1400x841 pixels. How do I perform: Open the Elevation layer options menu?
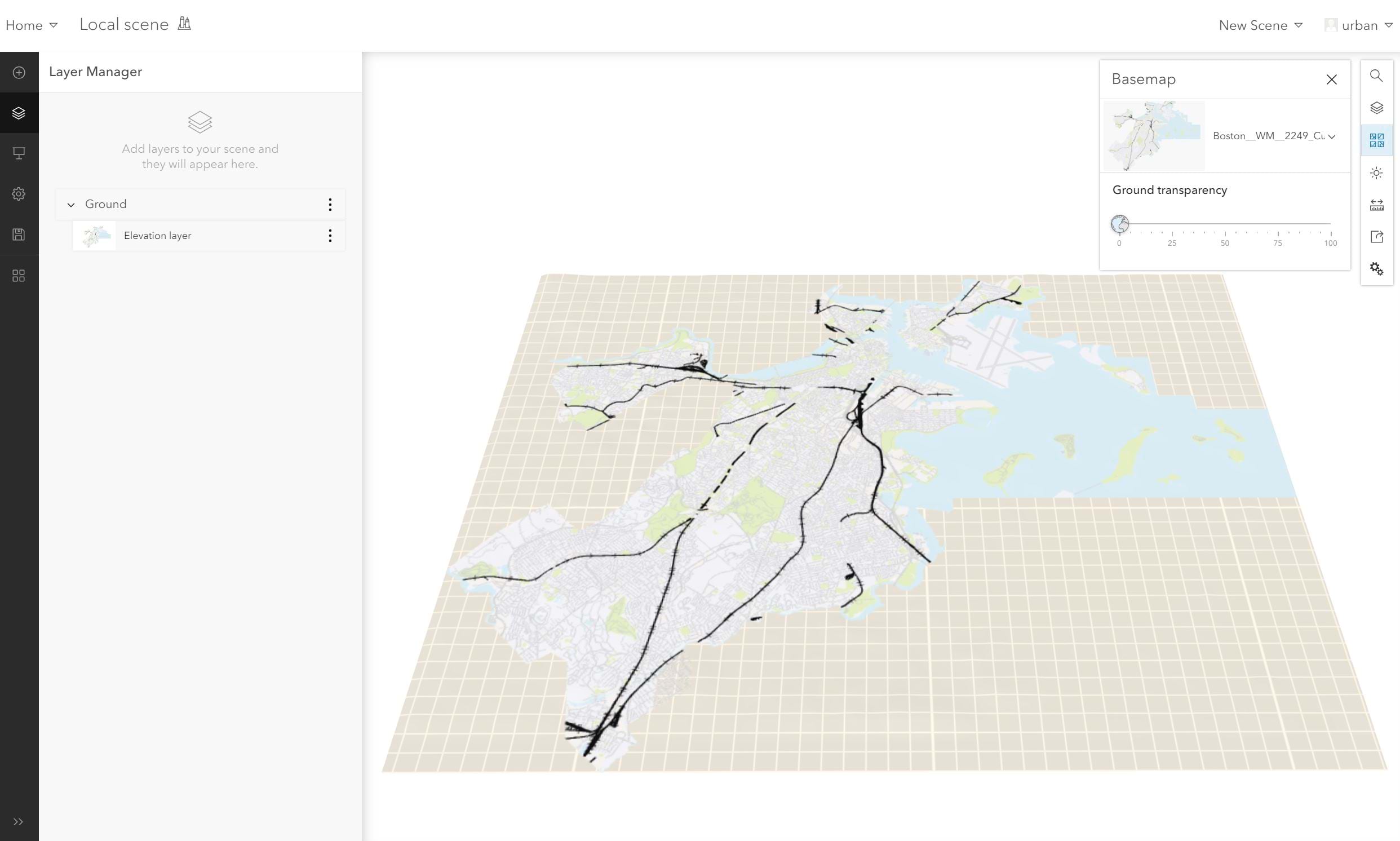point(330,236)
